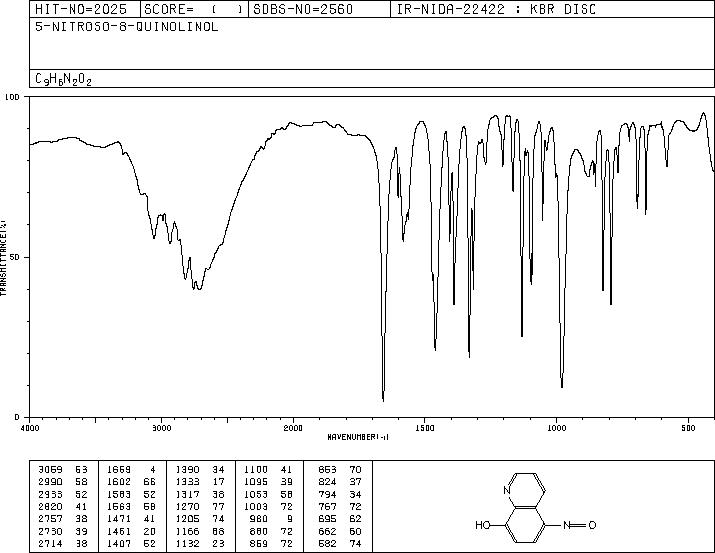
Task: Select peak table entry 767
Action: tap(340, 506)
